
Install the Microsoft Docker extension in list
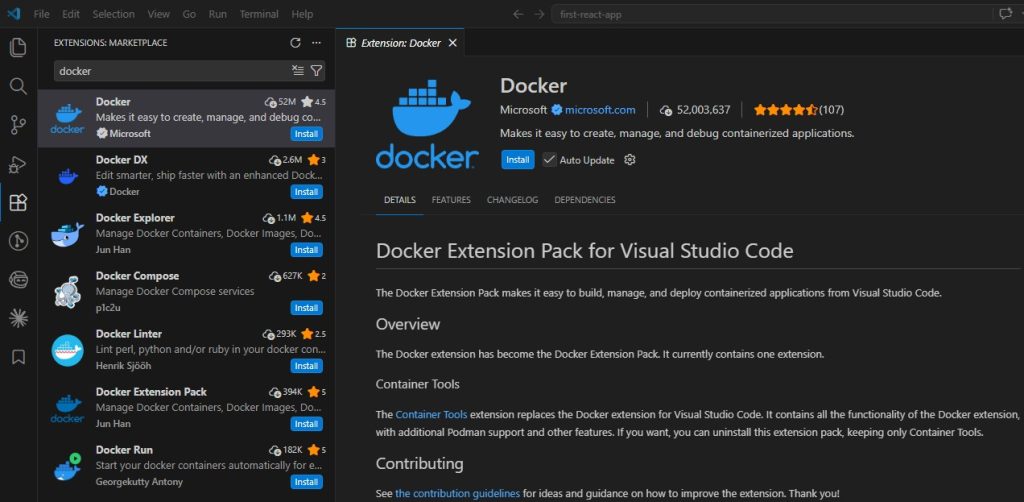[306, 134]
